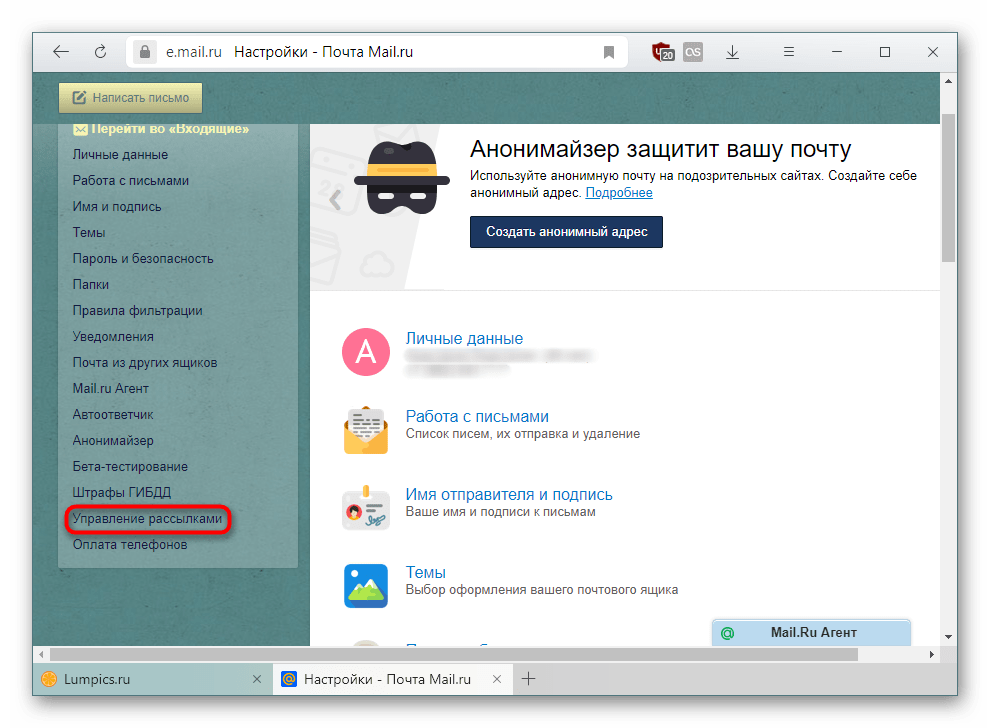Open Темы heading link in main

426,572
